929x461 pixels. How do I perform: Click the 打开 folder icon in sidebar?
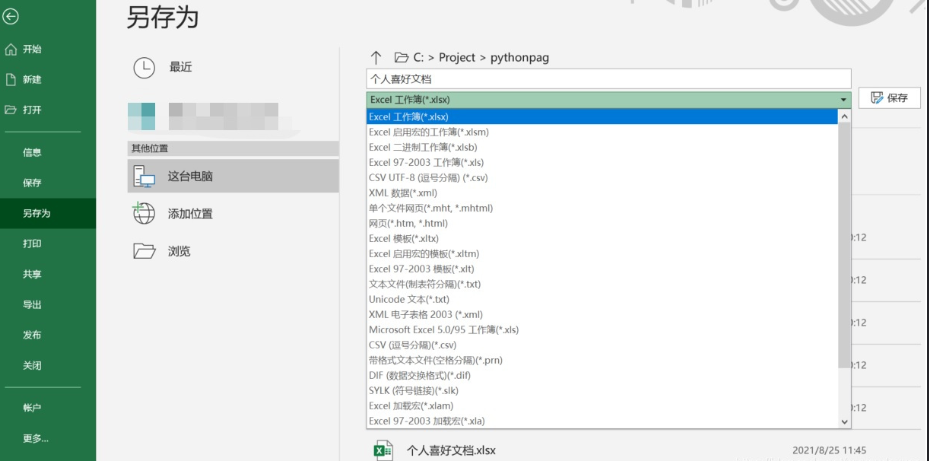(x=11, y=110)
